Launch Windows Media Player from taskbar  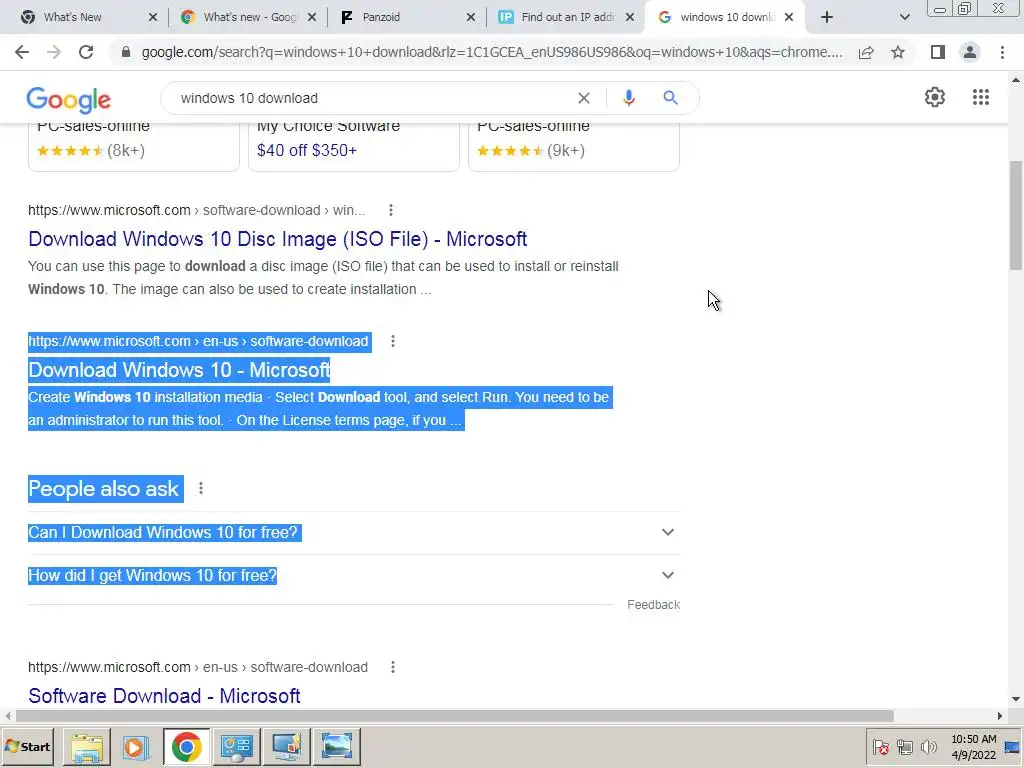pos(136,746)
